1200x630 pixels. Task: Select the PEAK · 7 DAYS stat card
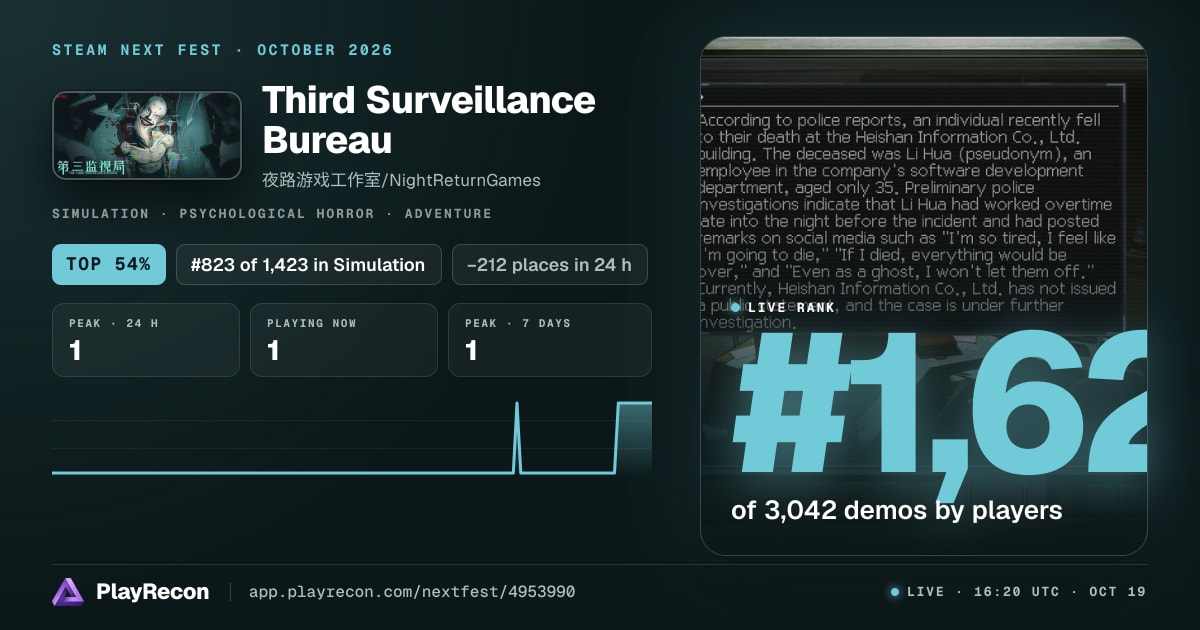(550, 340)
